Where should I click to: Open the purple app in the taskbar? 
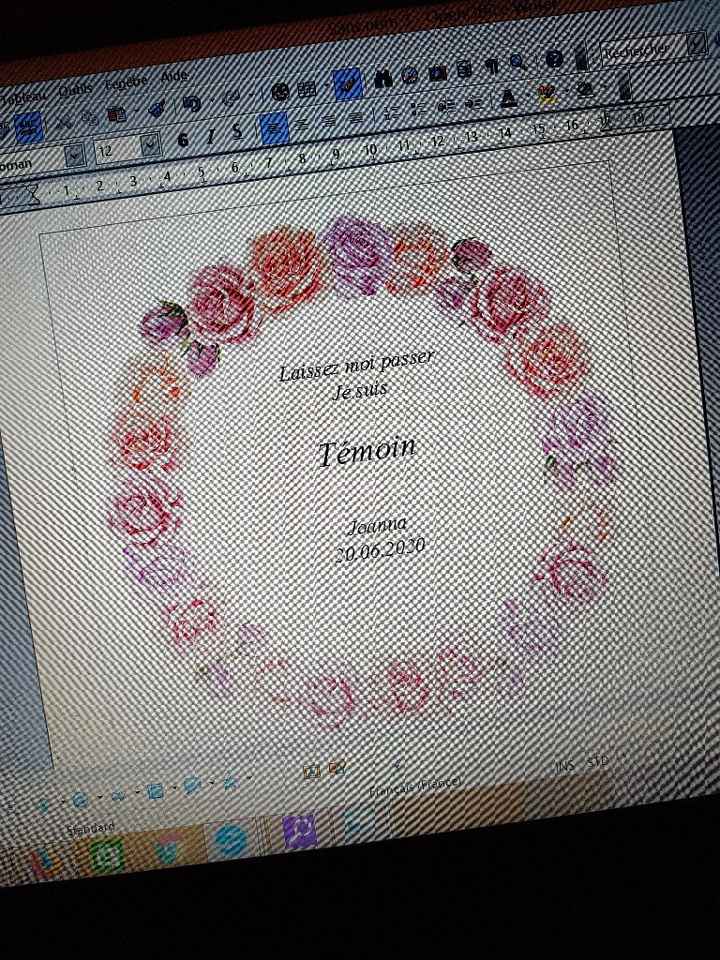click(x=300, y=831)
